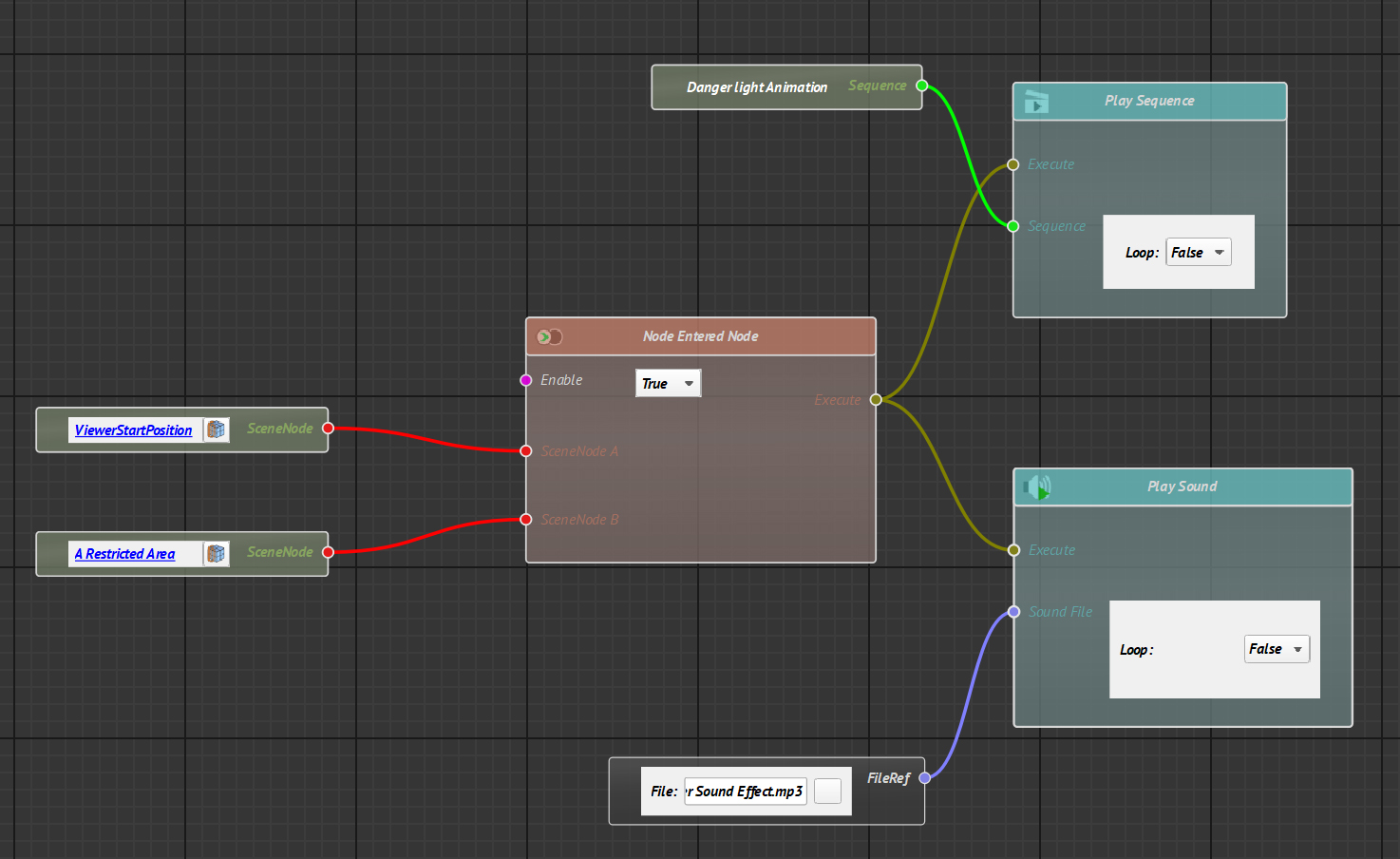Image resolution: width=1400 pixels, height=859 pixels.
Task: Select the Play Sequence node title bar
Action: pos(1149,102)
